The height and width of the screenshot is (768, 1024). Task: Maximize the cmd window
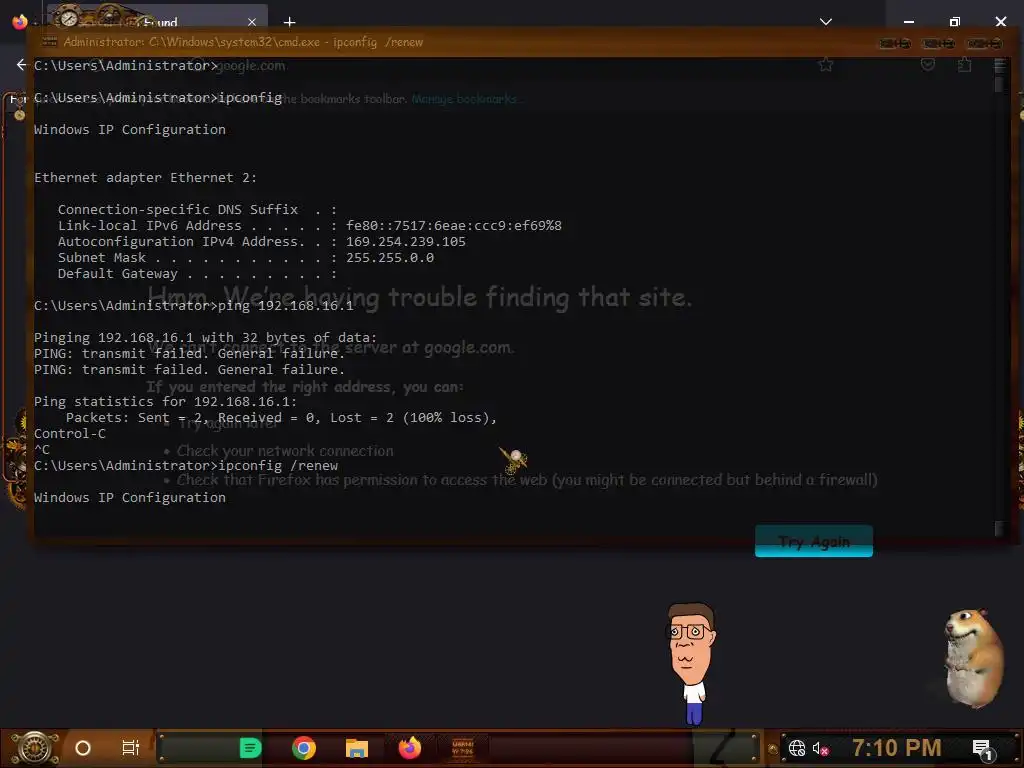[x=938, y=43]
